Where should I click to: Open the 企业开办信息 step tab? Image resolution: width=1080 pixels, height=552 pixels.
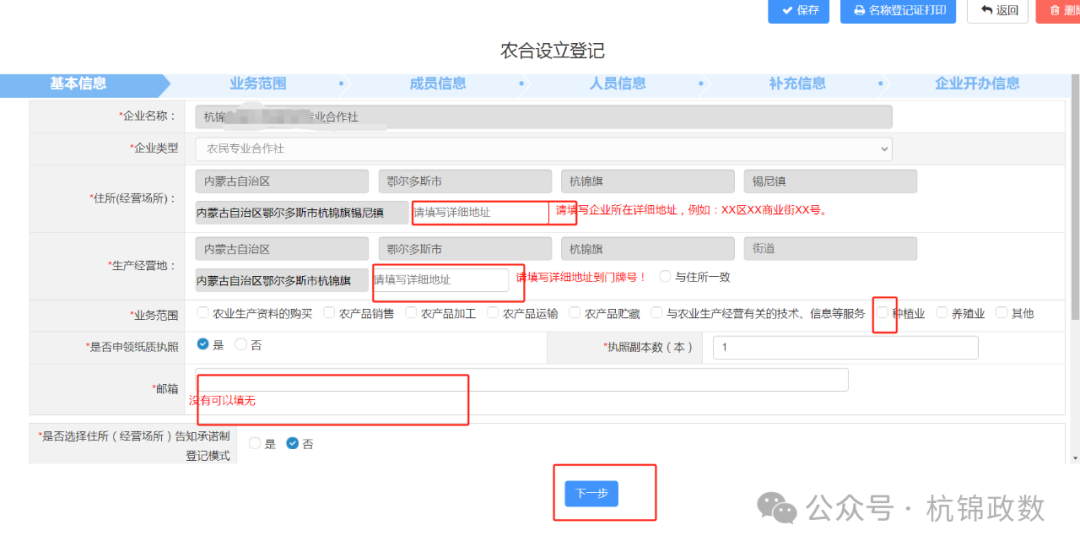977,84
